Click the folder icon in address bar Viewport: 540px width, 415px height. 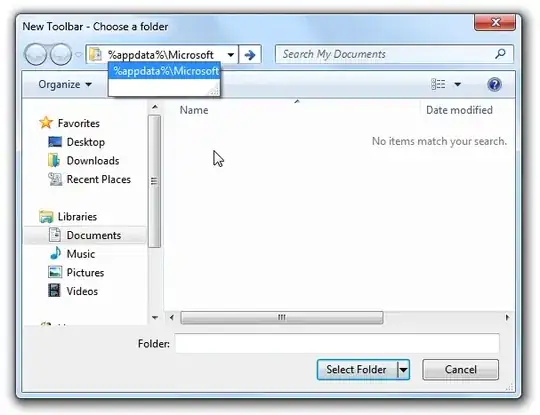[x=95, y=54]
